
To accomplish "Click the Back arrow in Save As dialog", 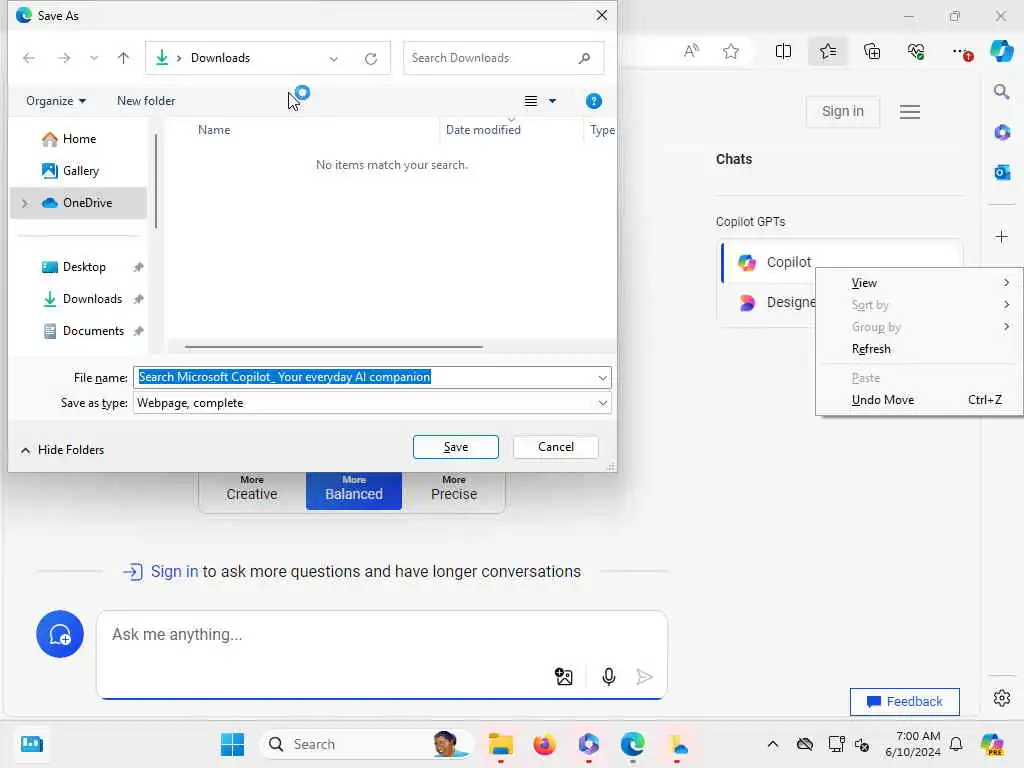I will 29,58.
